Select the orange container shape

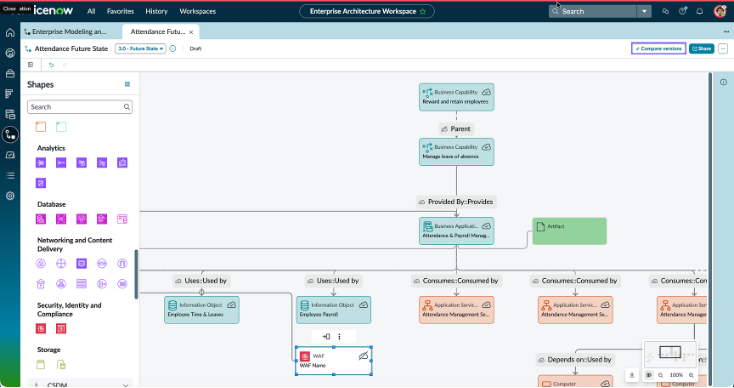[x=41, y=126]
